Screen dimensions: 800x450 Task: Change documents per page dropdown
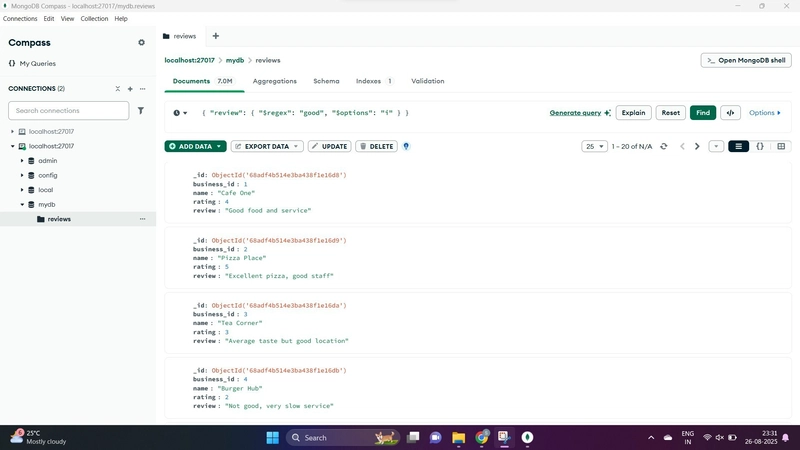tap(594, 146)
